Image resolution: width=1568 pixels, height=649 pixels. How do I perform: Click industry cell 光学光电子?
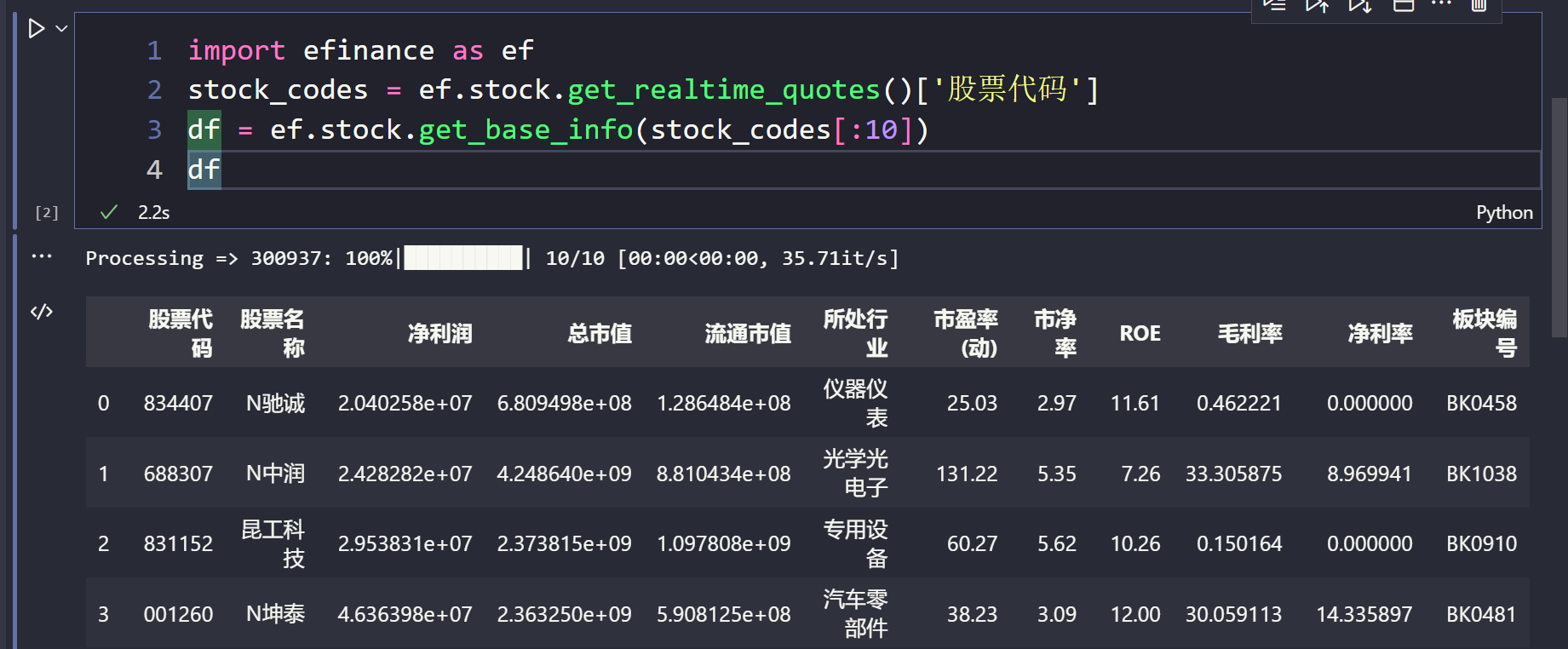855,474
